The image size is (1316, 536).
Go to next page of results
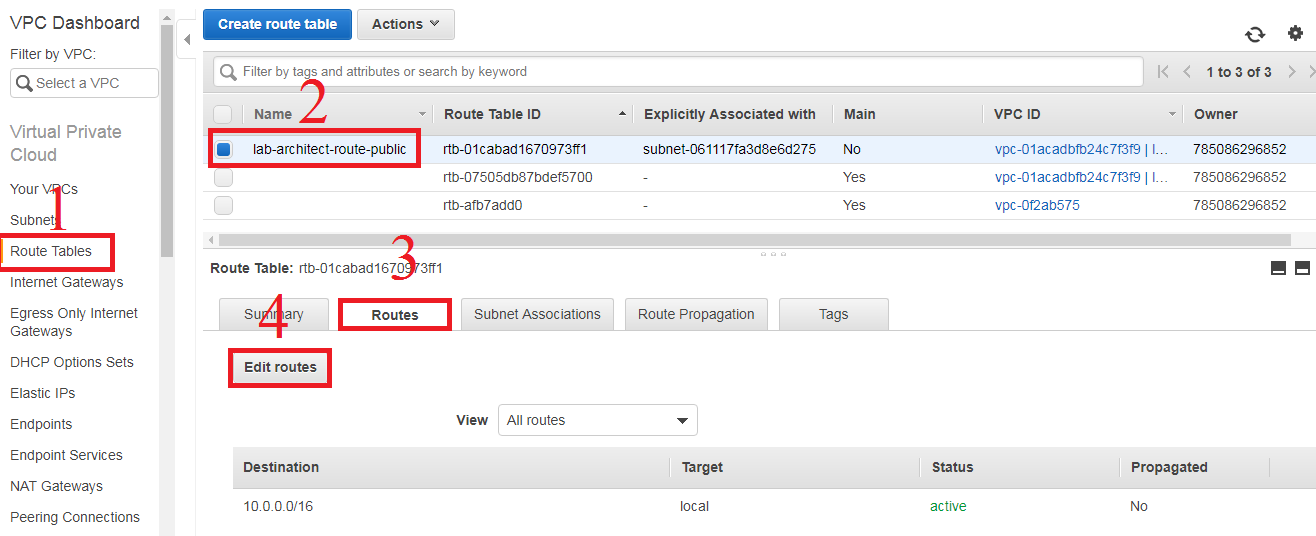click(x=1292, y=72)
